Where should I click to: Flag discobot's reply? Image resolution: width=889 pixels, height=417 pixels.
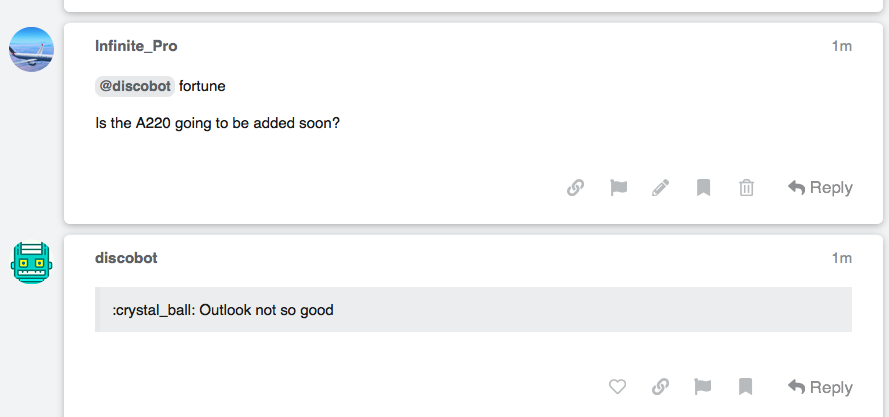click(x=703, y=387)
